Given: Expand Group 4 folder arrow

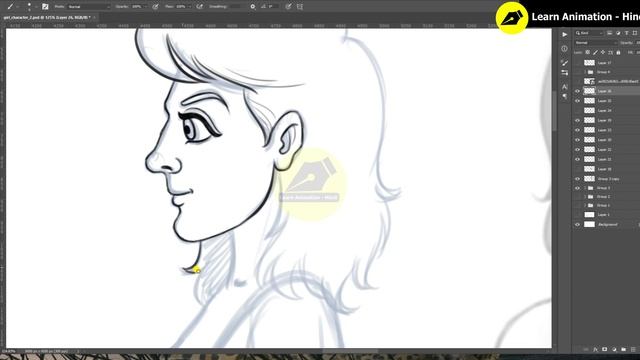Looking at the screenshot, I should coord(585,72).
